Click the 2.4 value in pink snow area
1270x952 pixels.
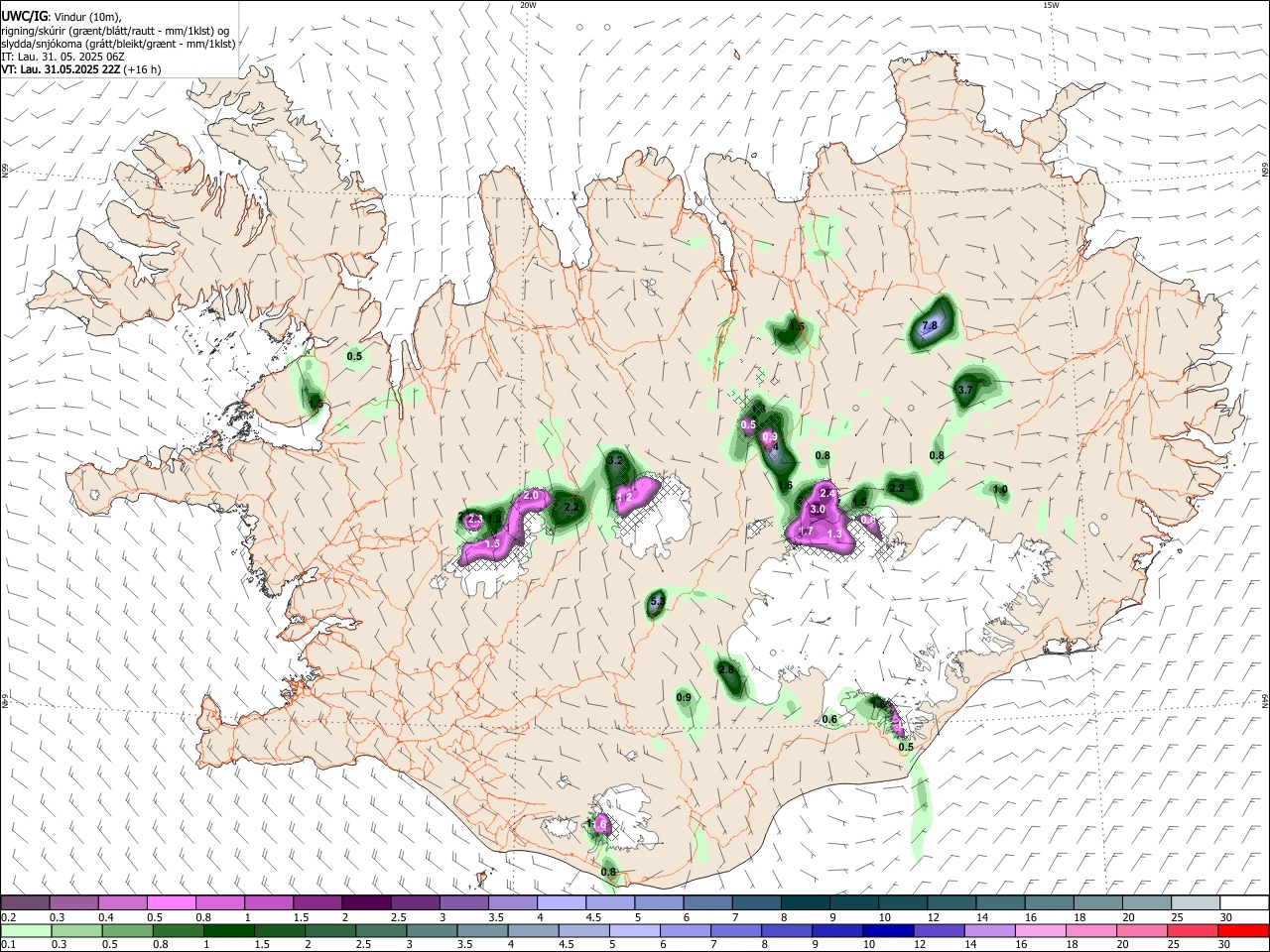(828, 493)
